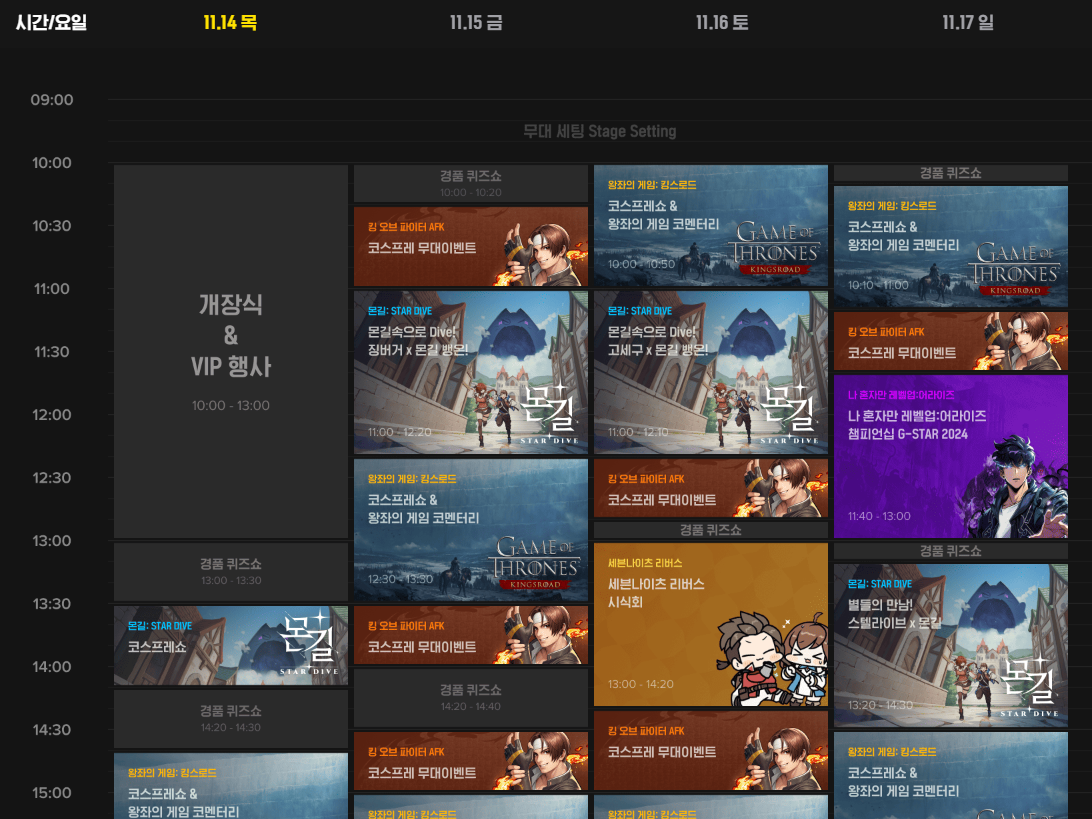This screenshot has height=819, width=1092.
Task: Open the 왕좌의 게임 코멘터리 10:00-10:50 card
Action: click(x=711, y=226)
